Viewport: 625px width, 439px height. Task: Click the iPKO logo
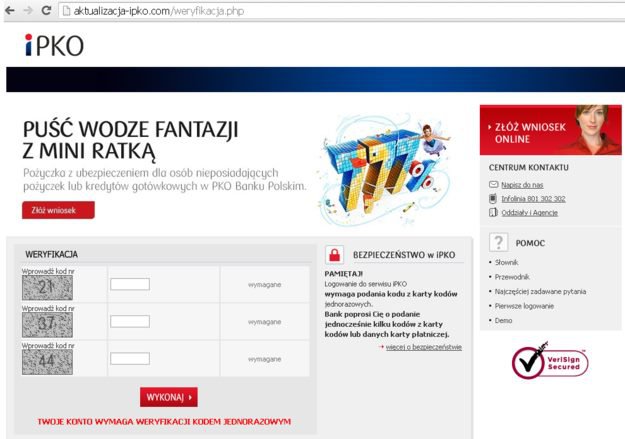click(x=52, y=46)
